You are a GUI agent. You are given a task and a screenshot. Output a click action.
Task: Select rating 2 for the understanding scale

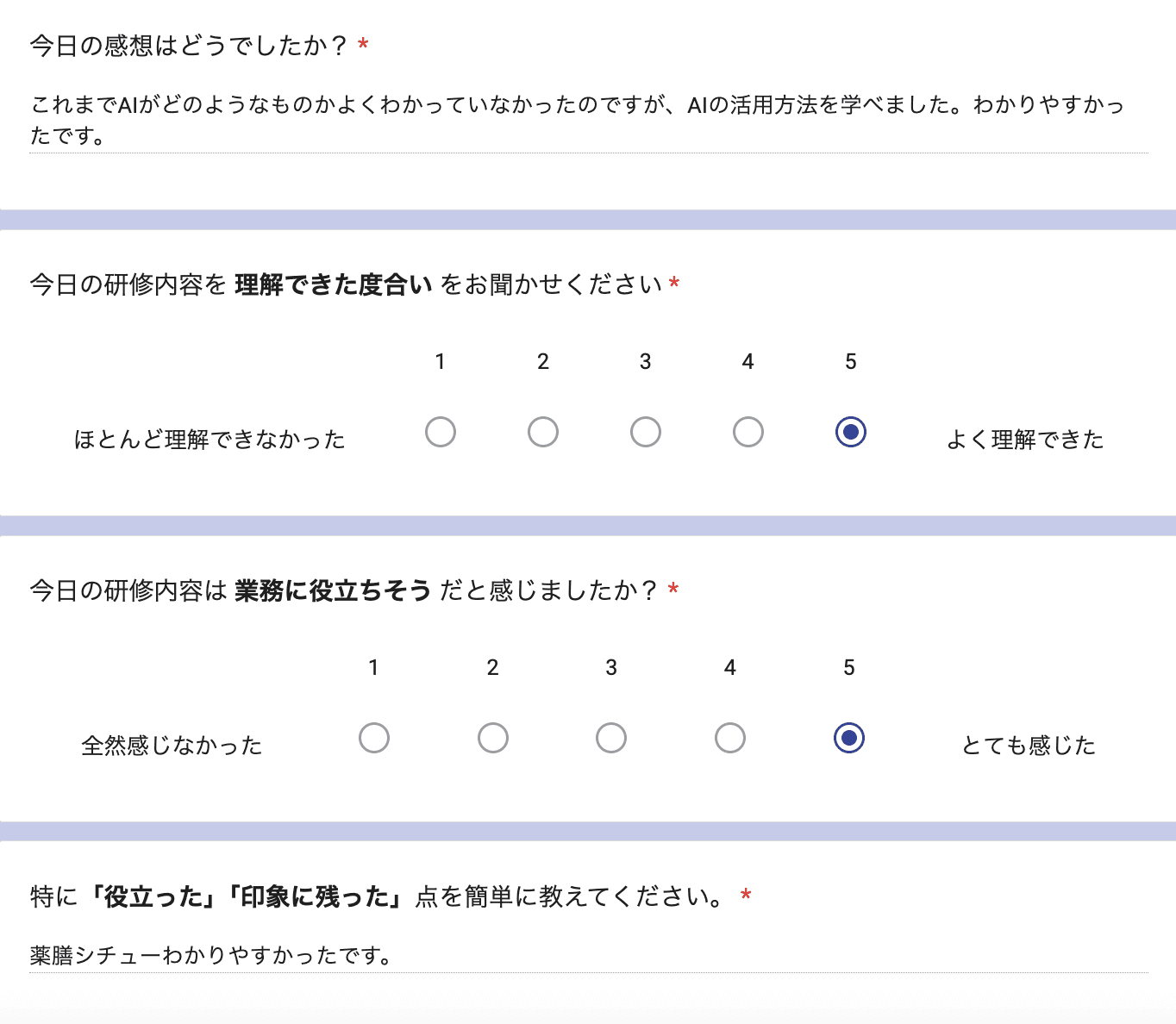tap(543, 432)
